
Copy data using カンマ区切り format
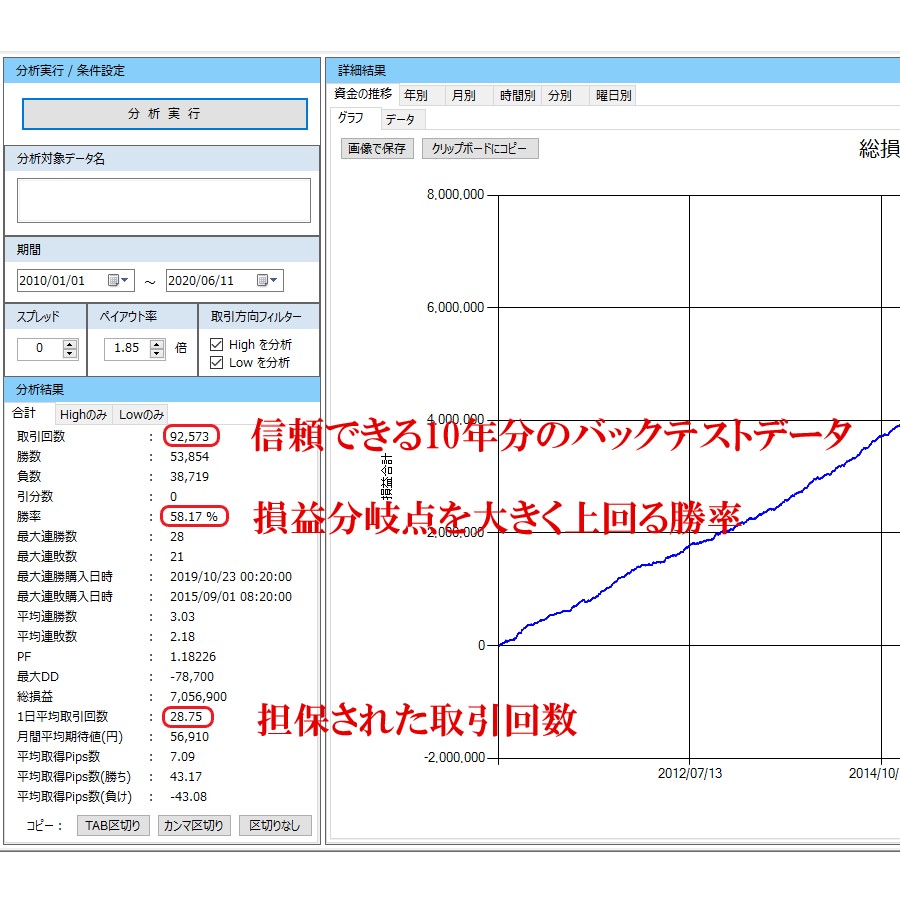194,825
